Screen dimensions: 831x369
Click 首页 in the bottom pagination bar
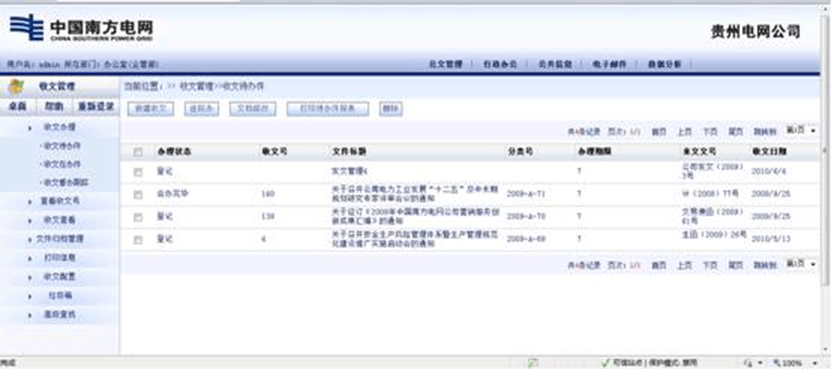[659, 265]
